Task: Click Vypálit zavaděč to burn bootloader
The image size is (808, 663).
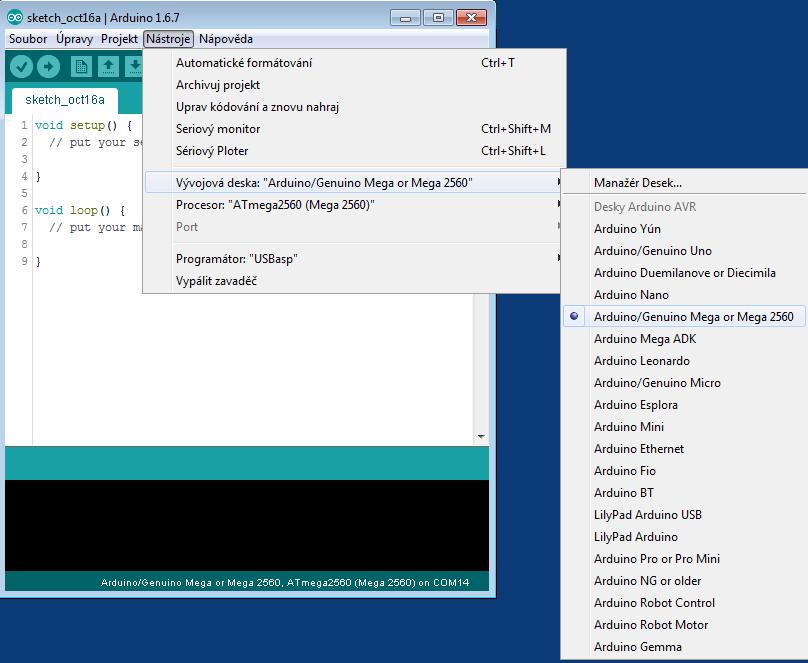Action: (x=216, y=281)
